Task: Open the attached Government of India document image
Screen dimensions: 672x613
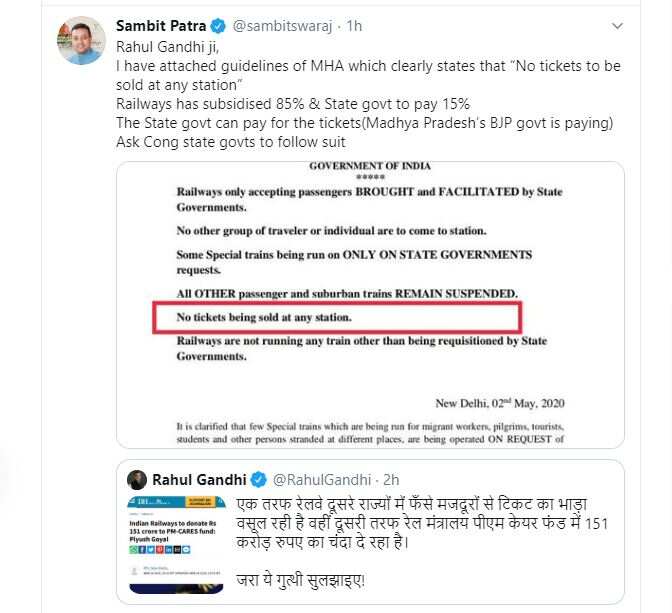Action: click(x=370, y=305)
